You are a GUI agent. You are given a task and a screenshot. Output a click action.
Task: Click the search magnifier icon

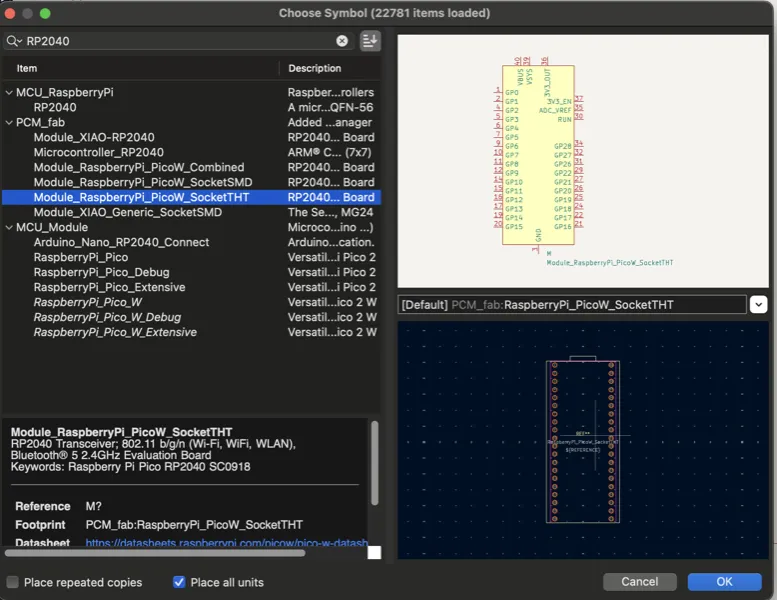pyautogui.click(x=14, y=41)
